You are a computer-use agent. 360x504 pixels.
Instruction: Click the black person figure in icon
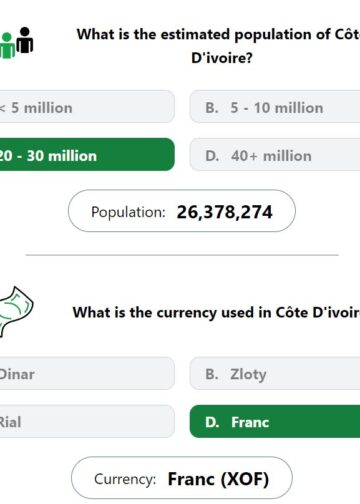25,40
